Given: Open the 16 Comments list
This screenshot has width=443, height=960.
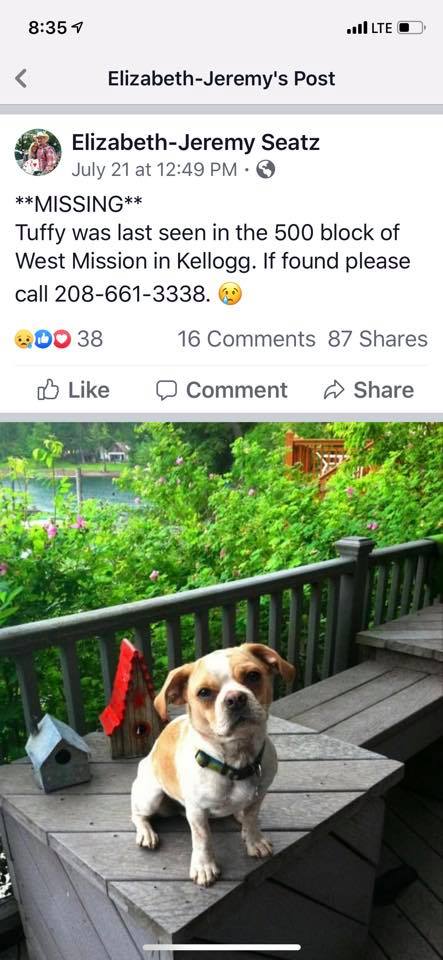Looking at the screenshot, I should (x=246, y=339).
